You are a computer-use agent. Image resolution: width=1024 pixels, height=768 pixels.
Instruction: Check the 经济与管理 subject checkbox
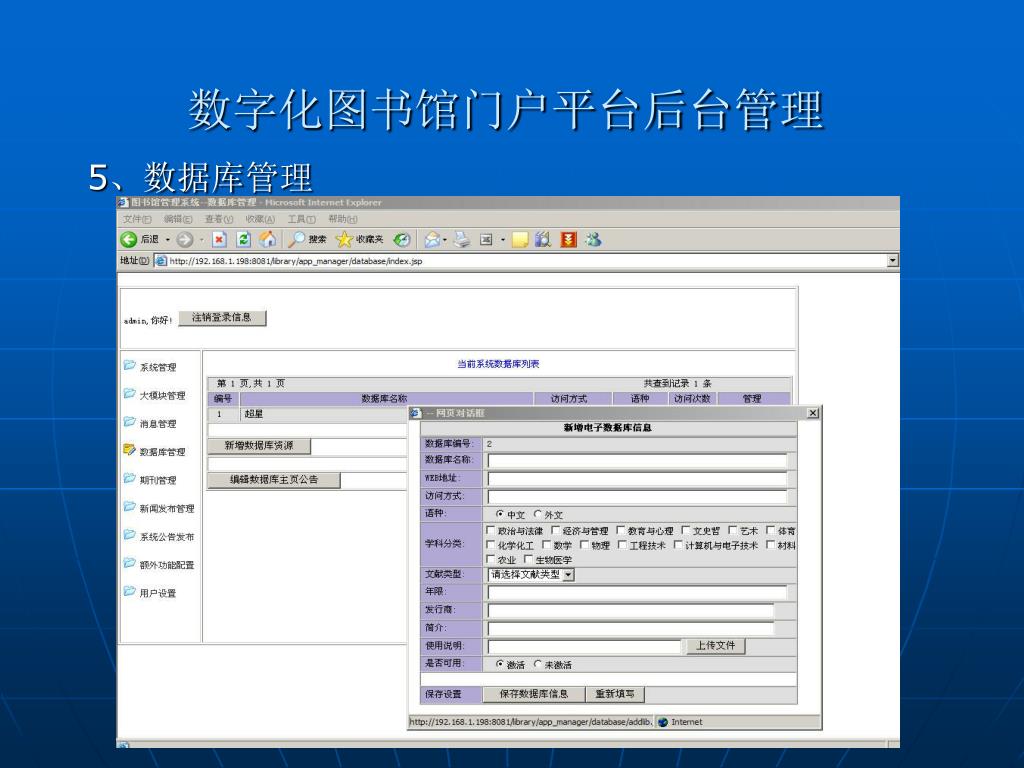556,530
